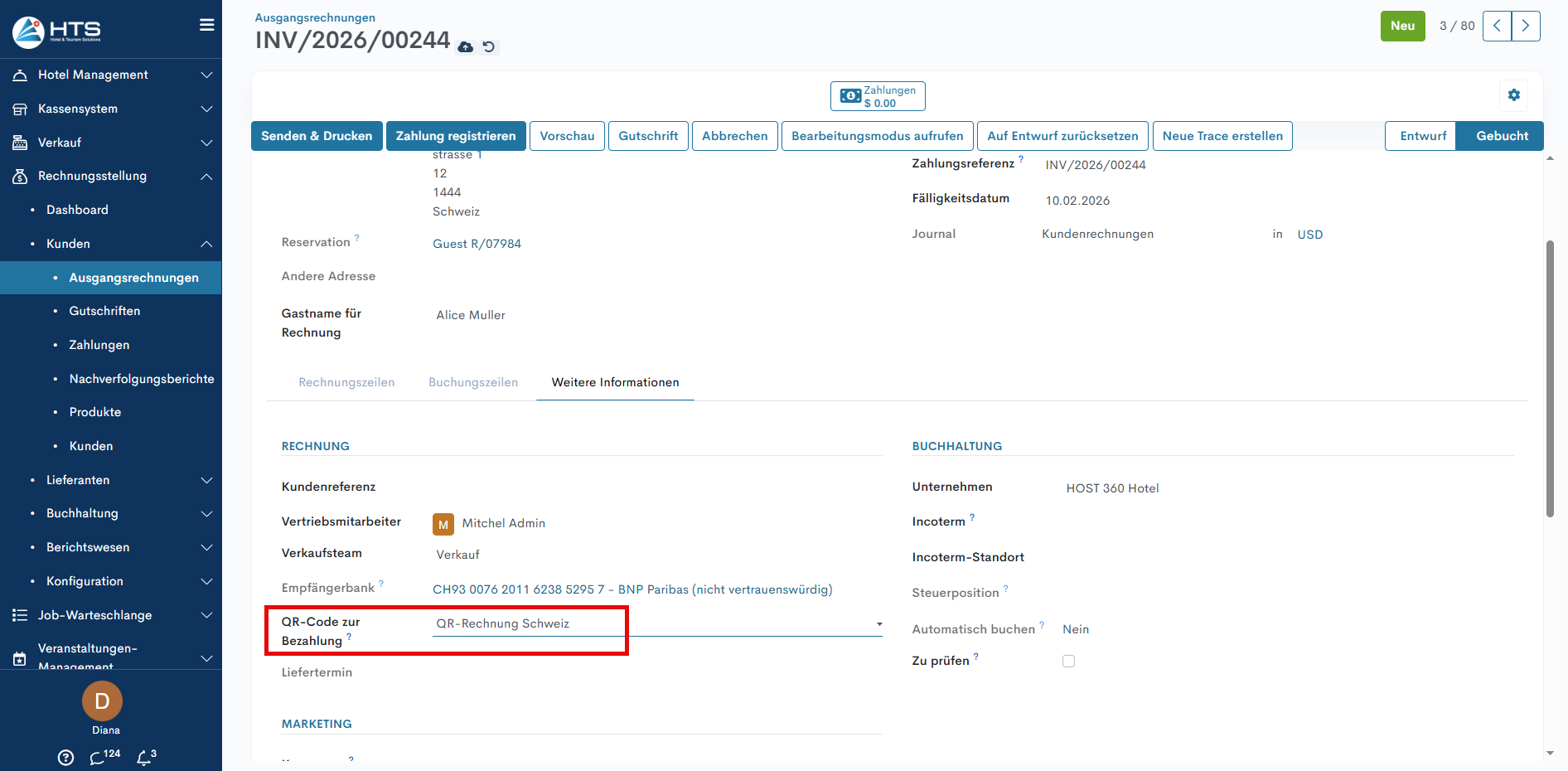
Task: Open chat messages icon showing 124
Action: [x=99, y=758]
